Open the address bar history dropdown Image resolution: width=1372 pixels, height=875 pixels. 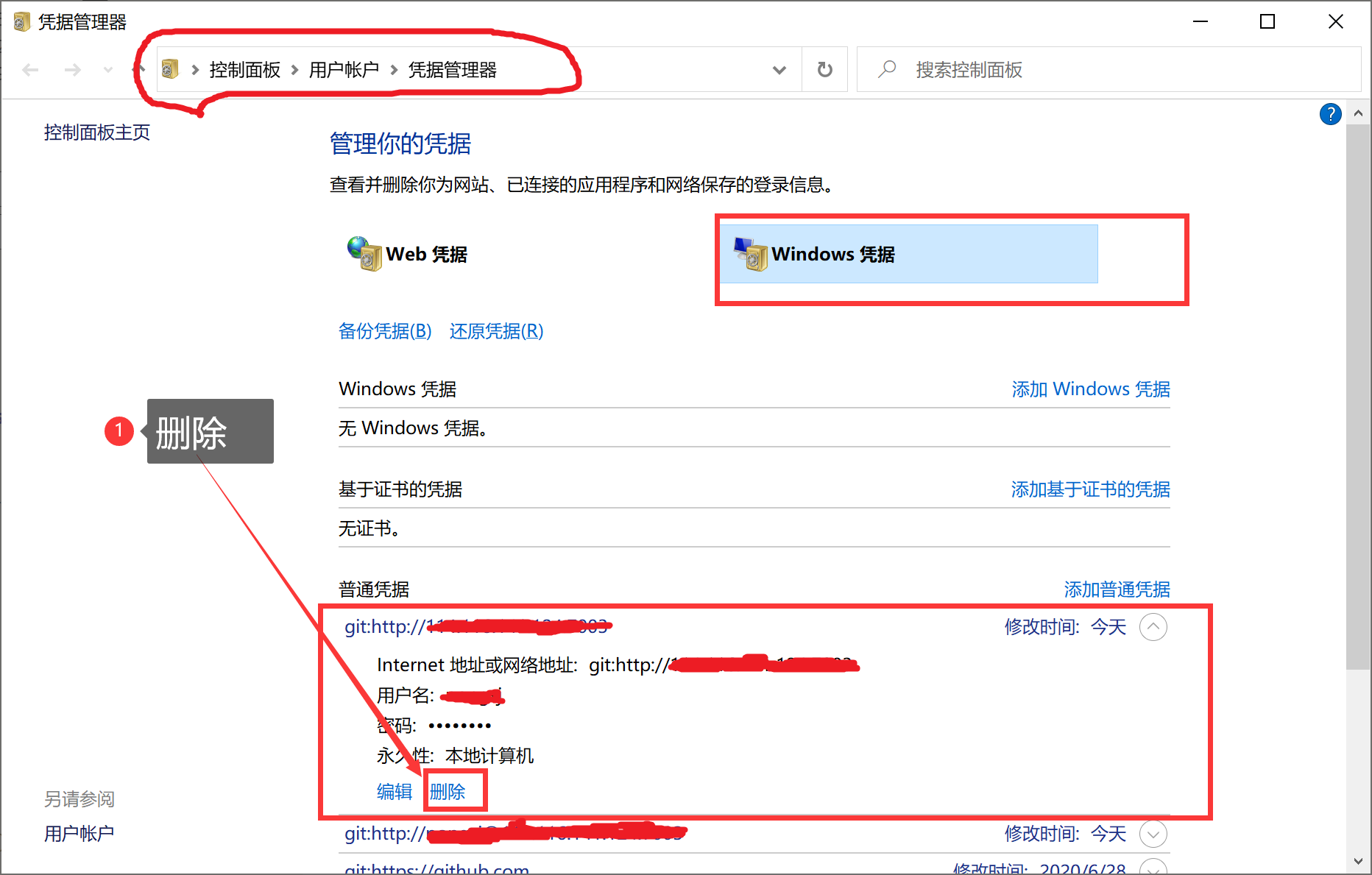779,70
